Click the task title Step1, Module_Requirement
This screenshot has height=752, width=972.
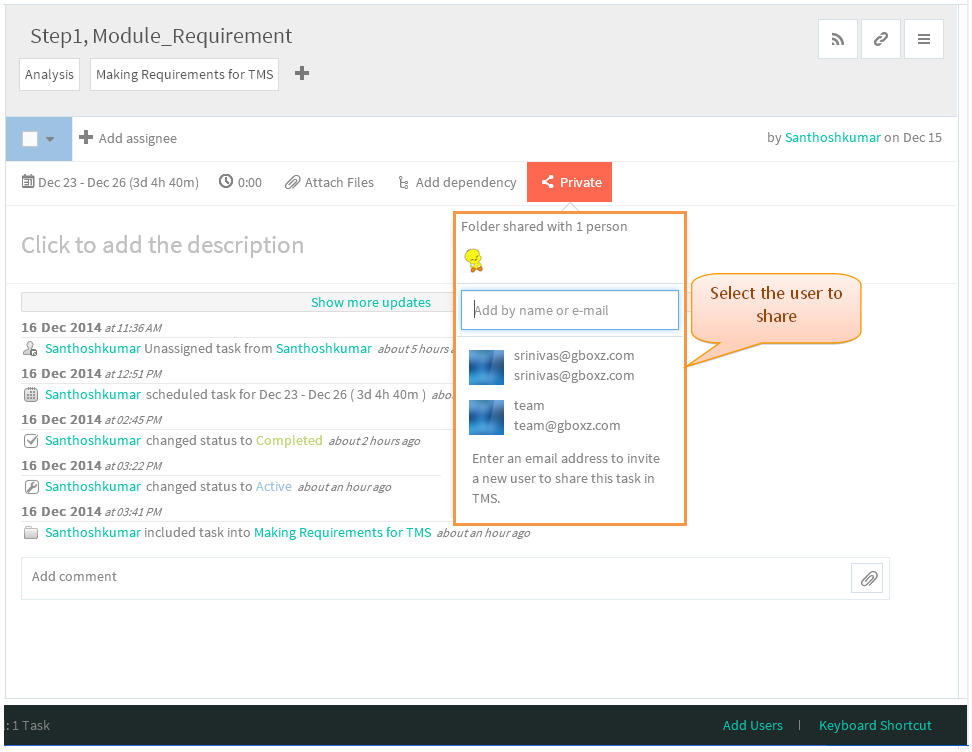point(161,36)
